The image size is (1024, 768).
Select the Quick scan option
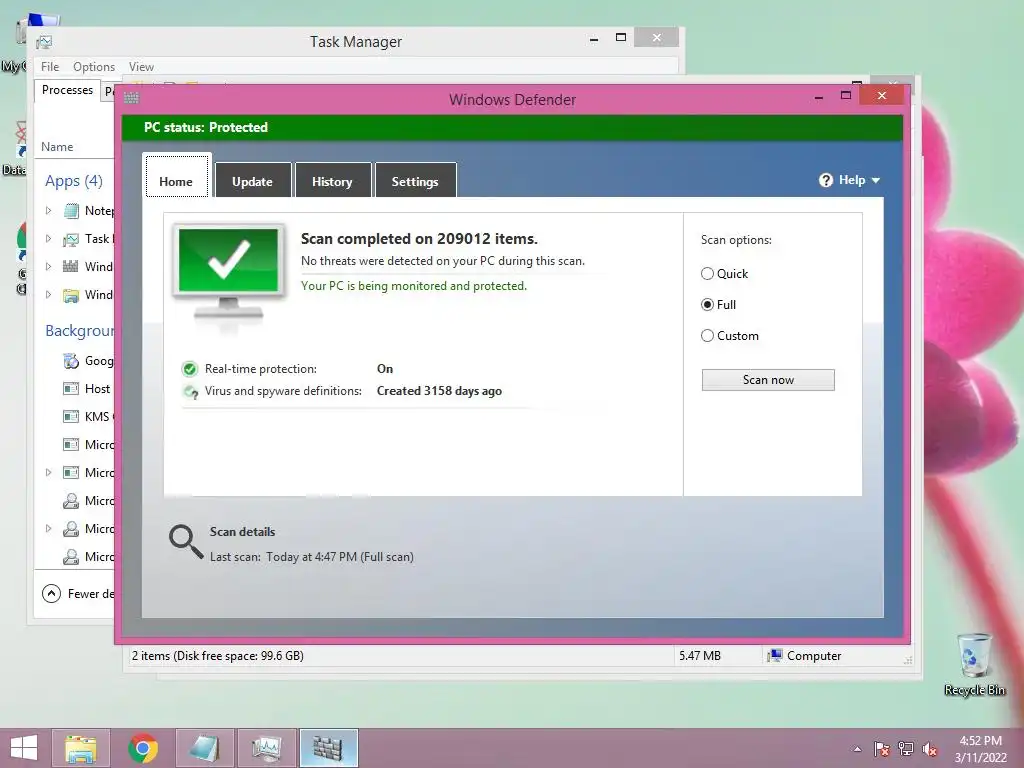707,274
